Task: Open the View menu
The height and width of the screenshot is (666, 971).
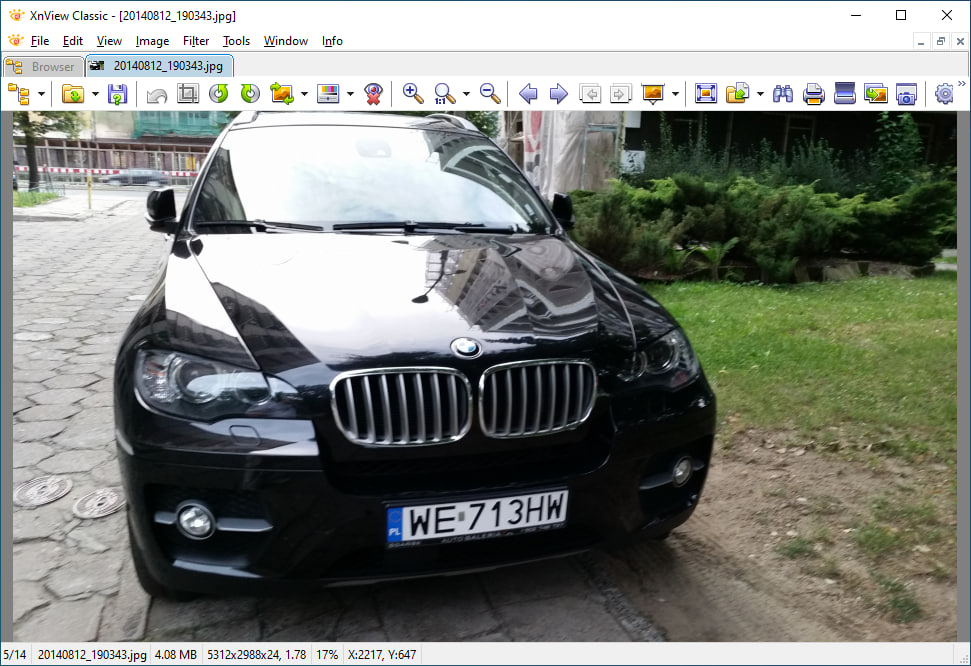Action: [109, 41]
